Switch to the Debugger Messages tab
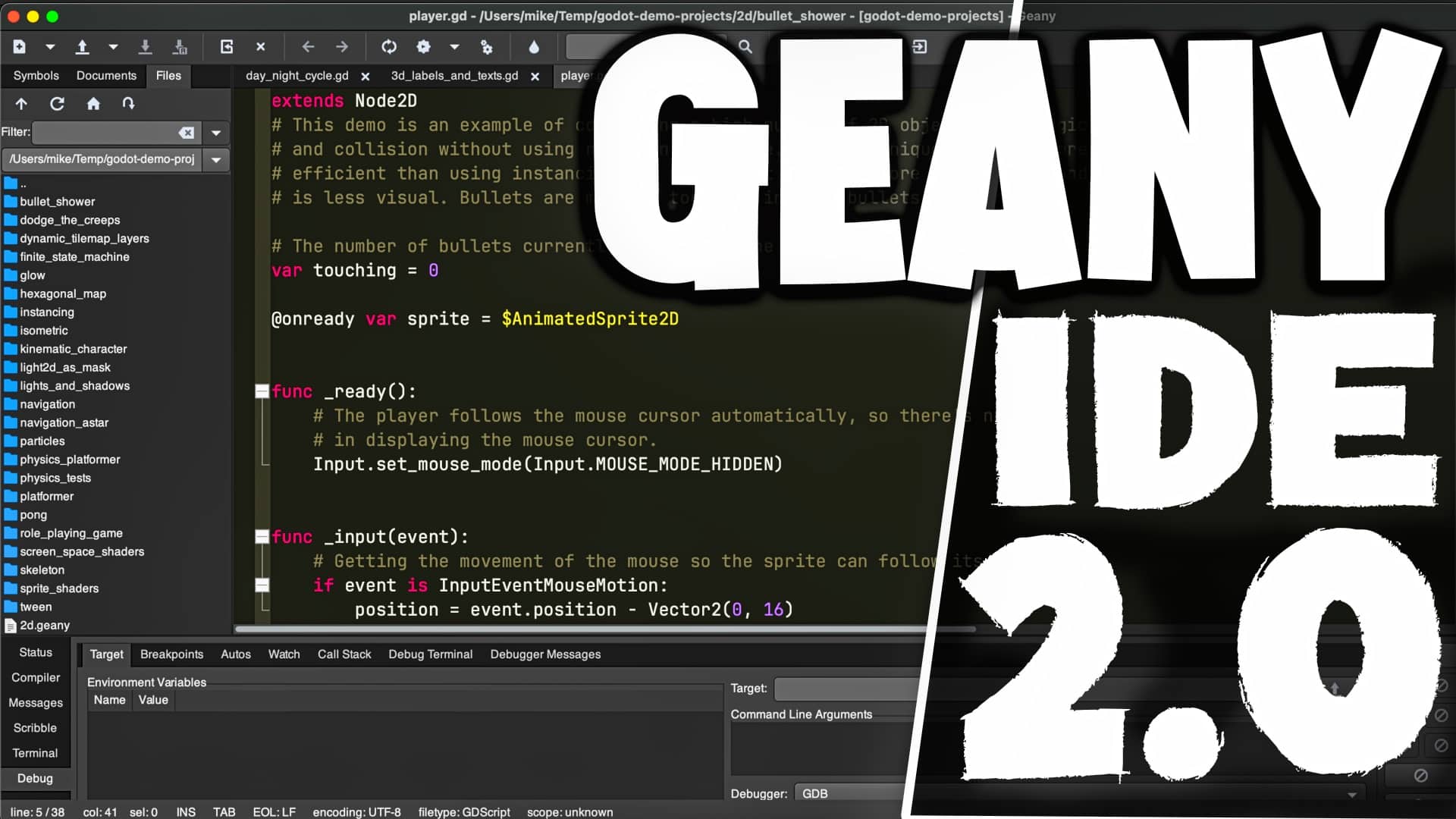This screenshot has width=1456, height=819. click(x=545, y=654)
